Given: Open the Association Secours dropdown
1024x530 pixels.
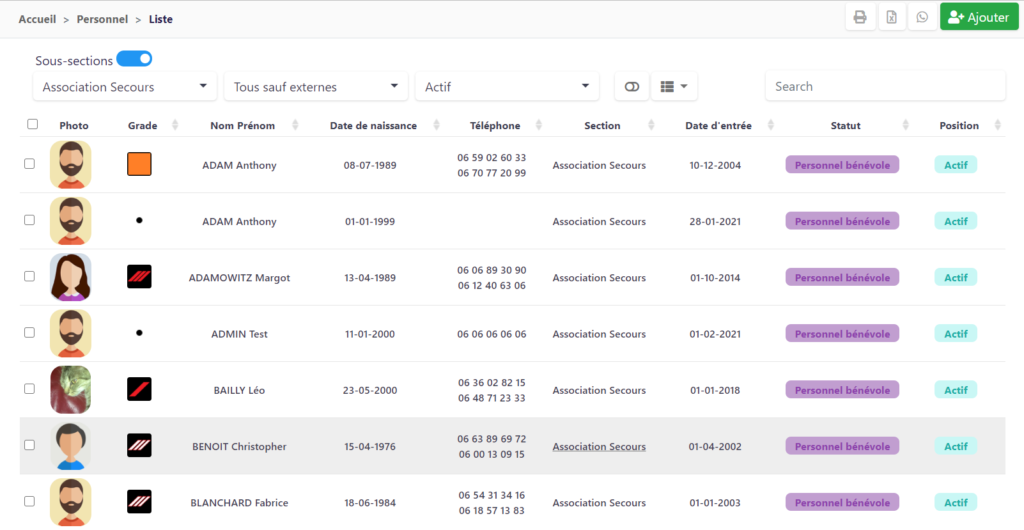Looking at the screenshot, I should pos(125,87).
